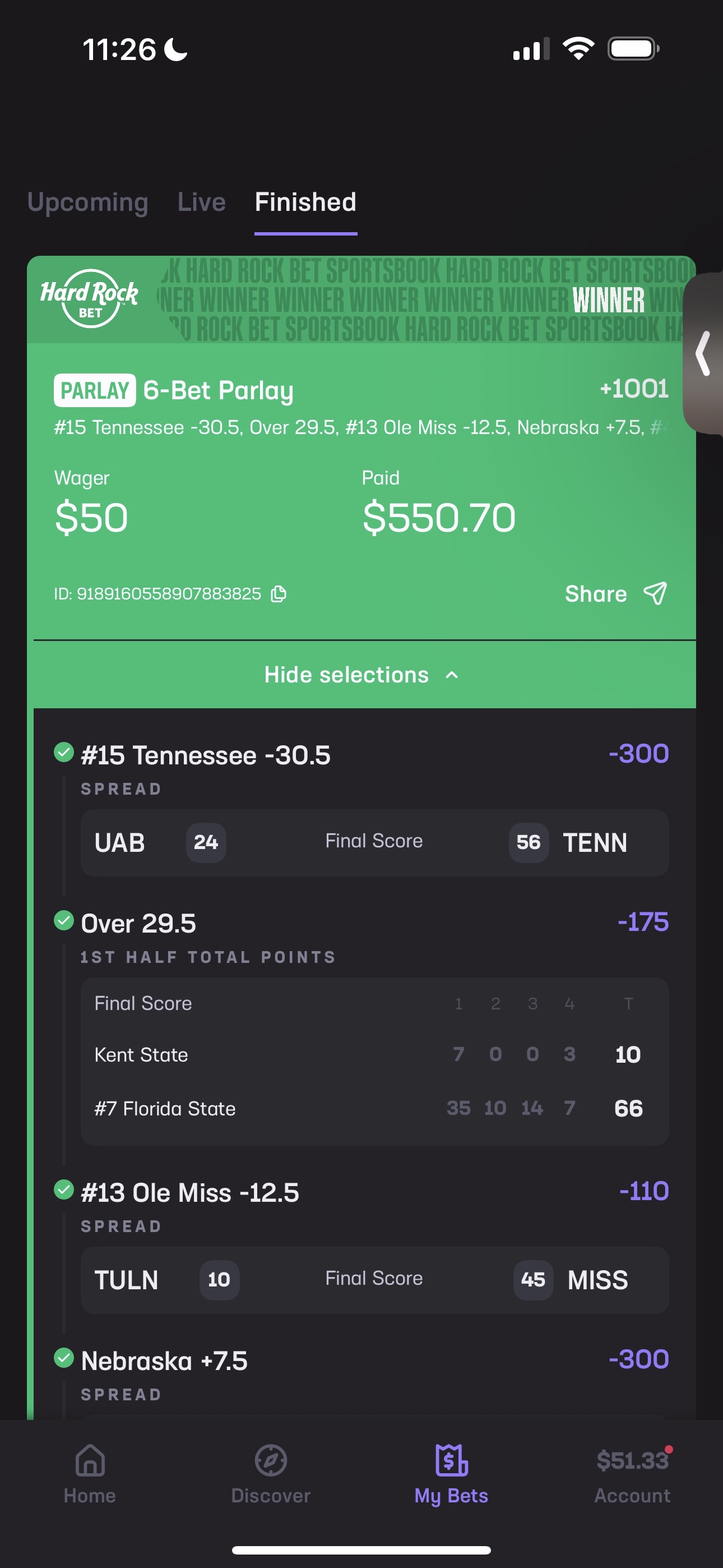Tap the chevron next to Hide selections

[x=452, y=675]
